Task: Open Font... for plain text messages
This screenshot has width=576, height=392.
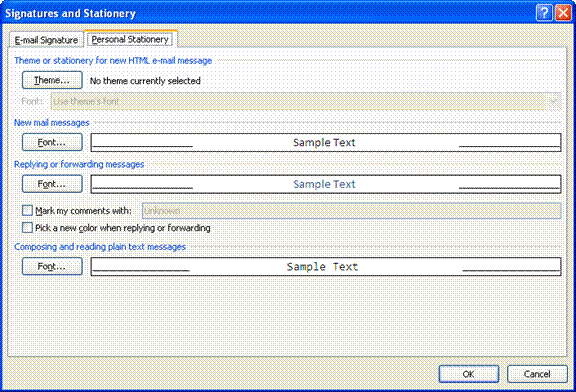Action: tap(52, 266)
